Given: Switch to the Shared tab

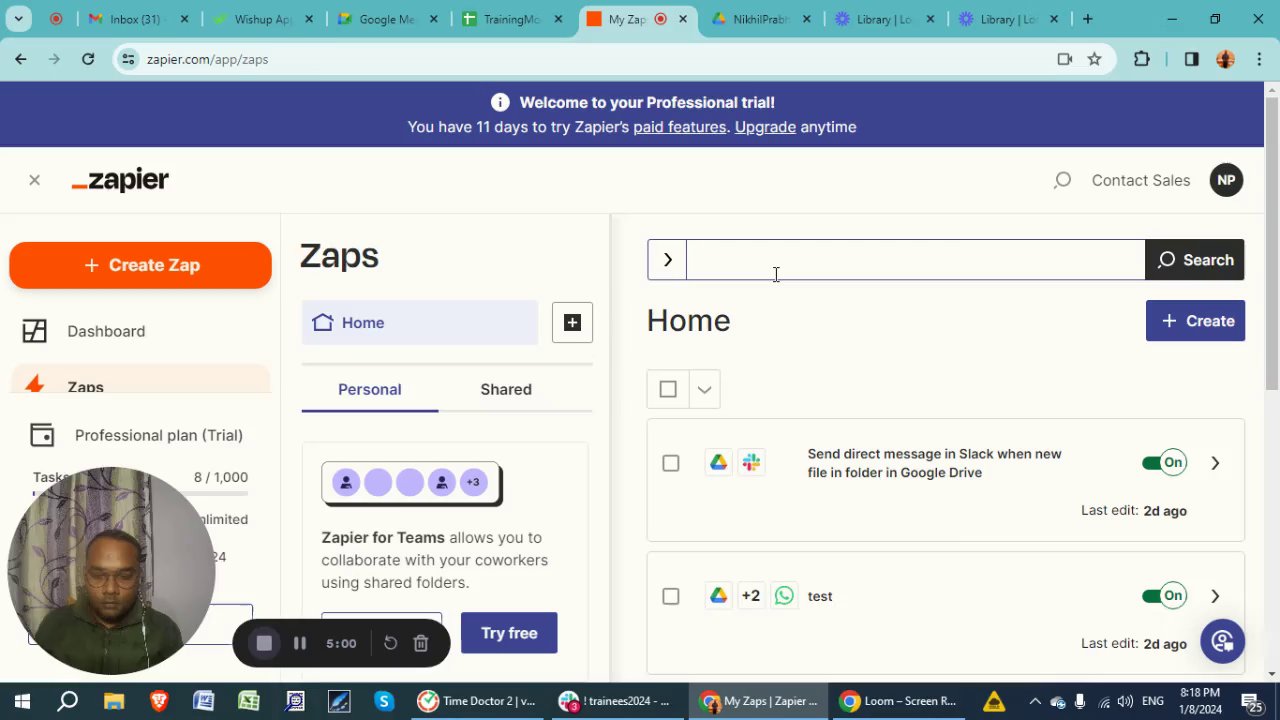Looking at the screenshot, I should click(x=506, y=389).
